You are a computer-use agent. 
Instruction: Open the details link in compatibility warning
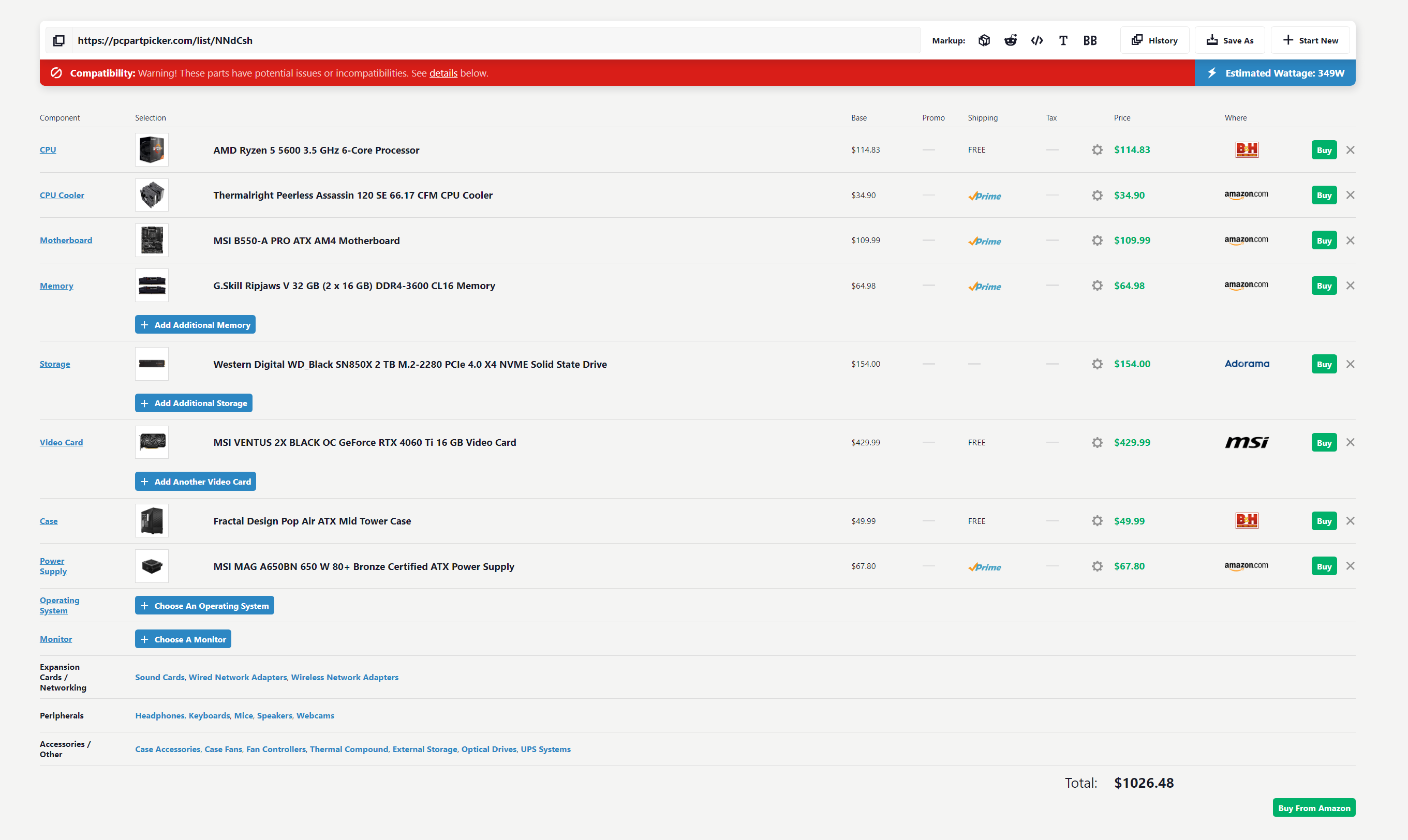click(443, 73)
